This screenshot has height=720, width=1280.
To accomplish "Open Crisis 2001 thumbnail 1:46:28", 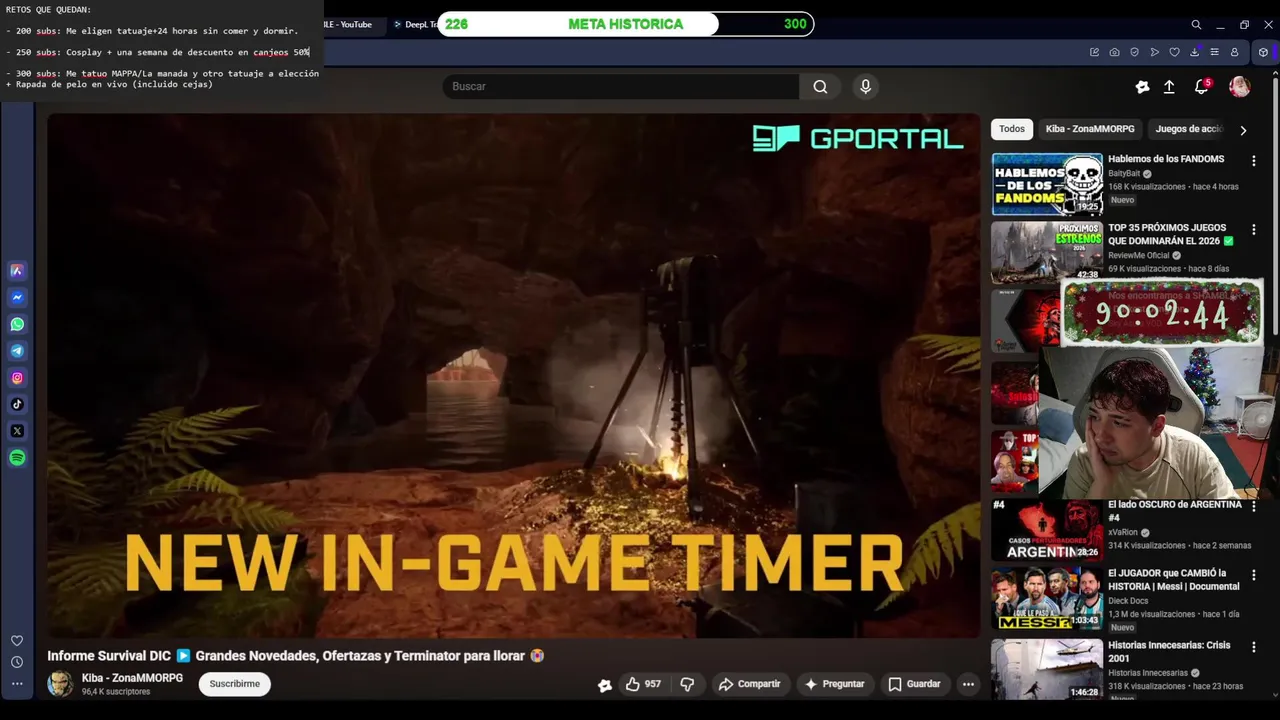I will pos(1047,668).
